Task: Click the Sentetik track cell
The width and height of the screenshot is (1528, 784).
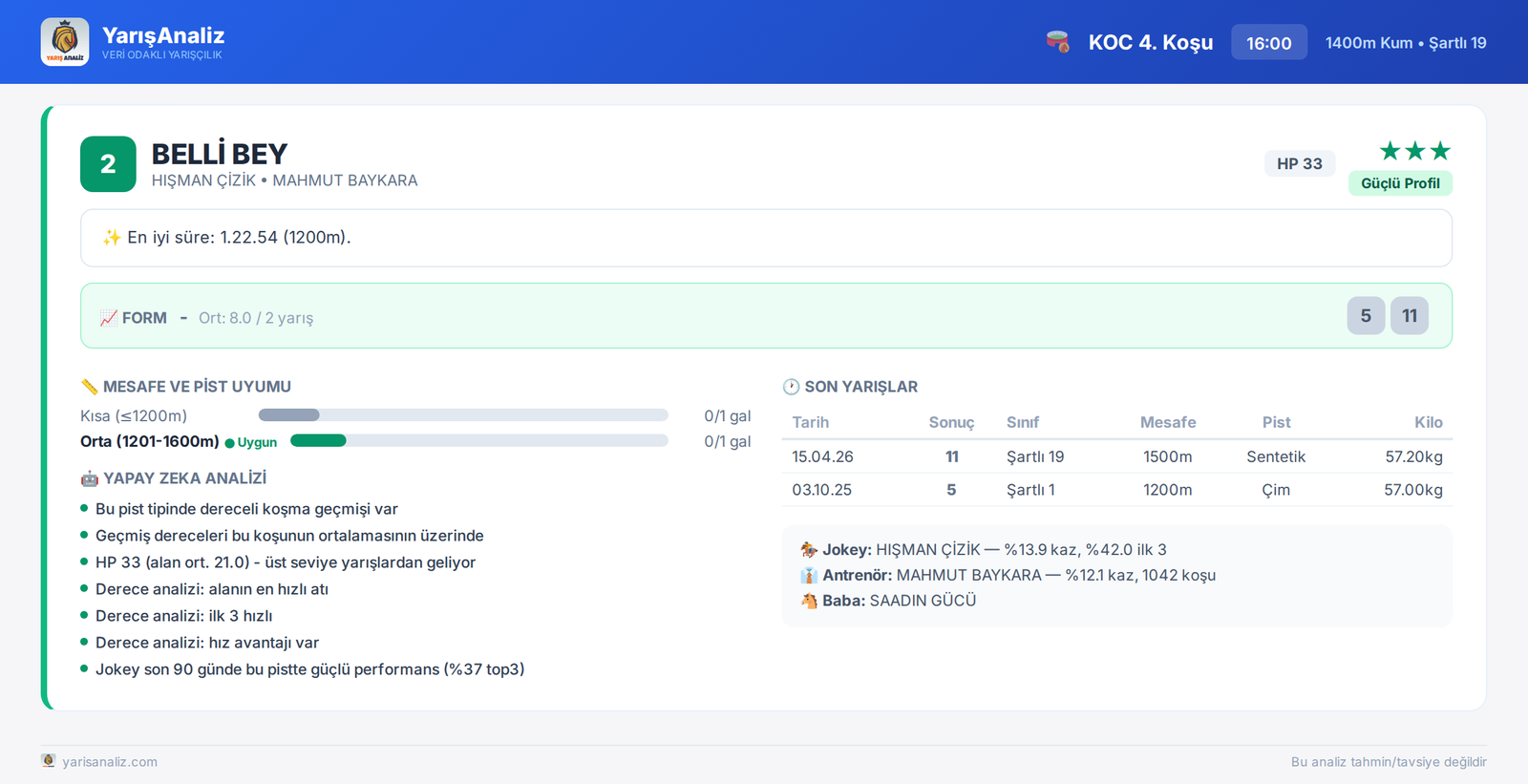Action: click(1276, 456)
